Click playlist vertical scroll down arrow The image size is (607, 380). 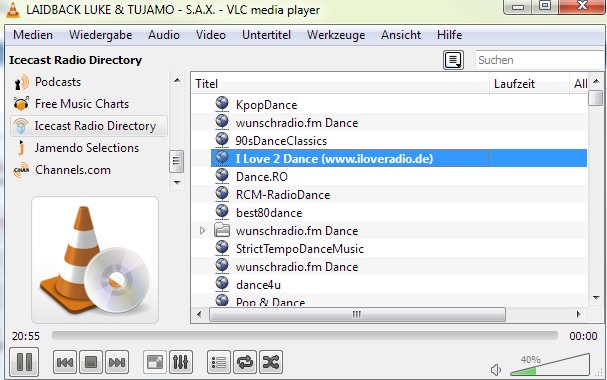tap(596, 298)
